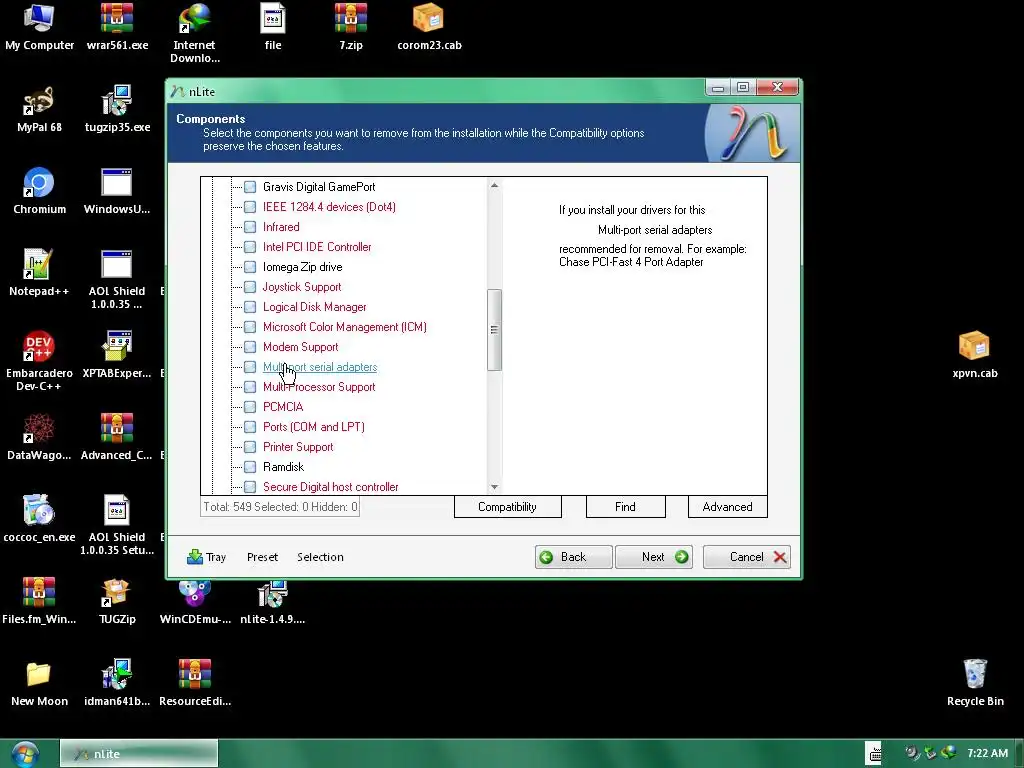The image size is (1024, 768).
Task: Open Internet Download Manager shortcut
Action: click(x=195, y=33)
